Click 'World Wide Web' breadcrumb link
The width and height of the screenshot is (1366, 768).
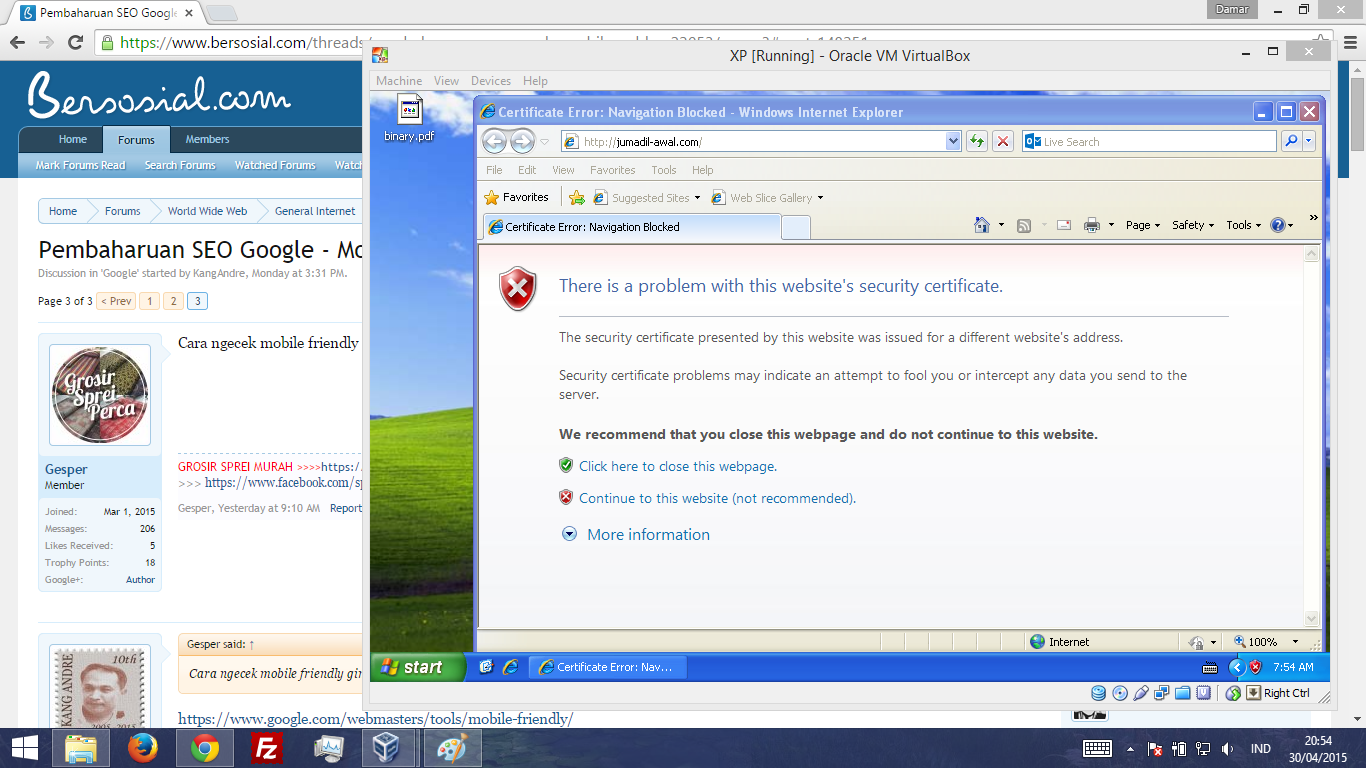pyautogui.click(x=207, y=211)
